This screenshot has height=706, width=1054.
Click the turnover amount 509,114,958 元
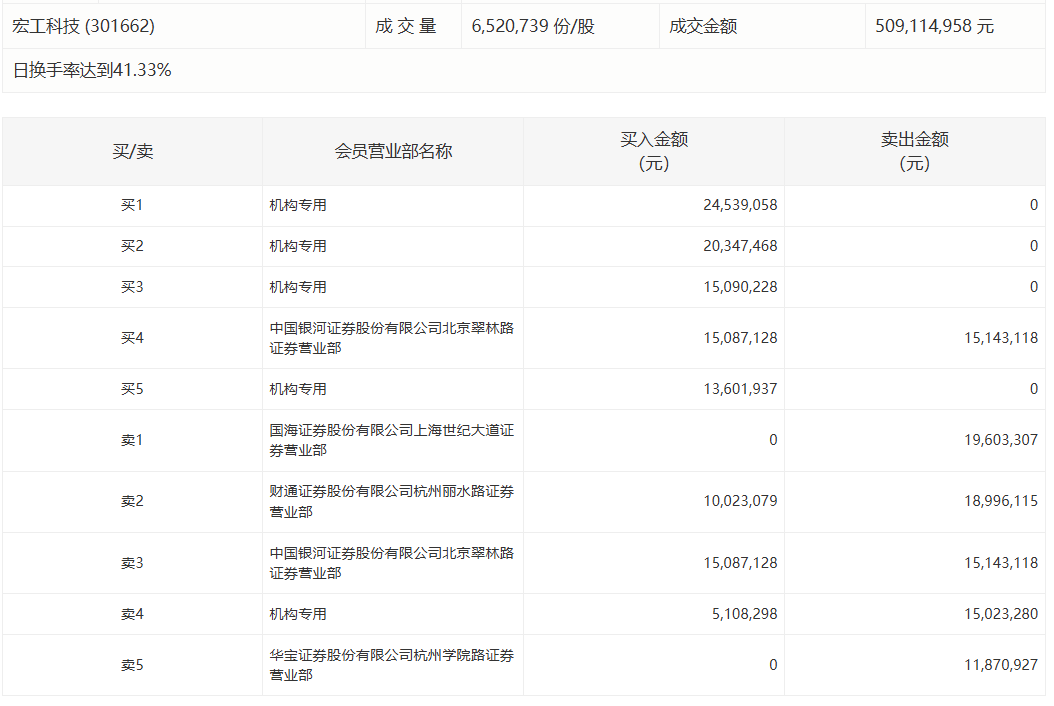[x=934, y=27]
